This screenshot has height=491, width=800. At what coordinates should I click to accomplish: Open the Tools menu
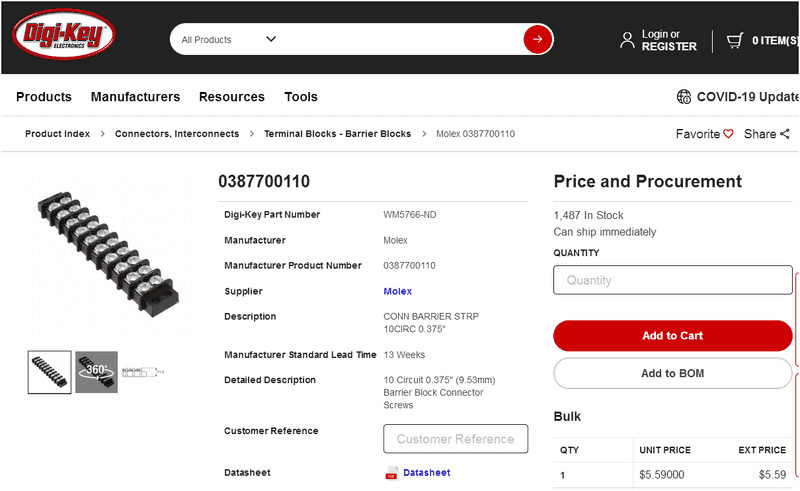pyautogui.click(x=301, y=96)
